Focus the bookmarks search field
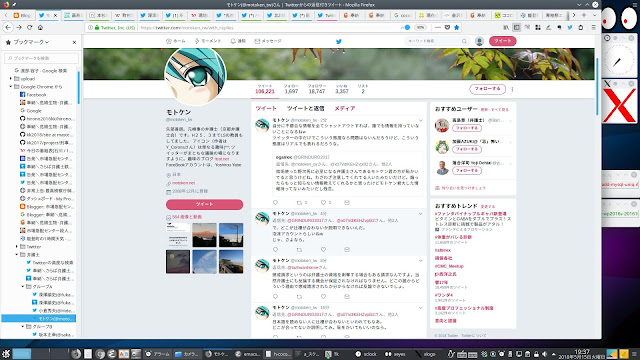The height and width of the screenshot is (360, 640). click(41, 58)
